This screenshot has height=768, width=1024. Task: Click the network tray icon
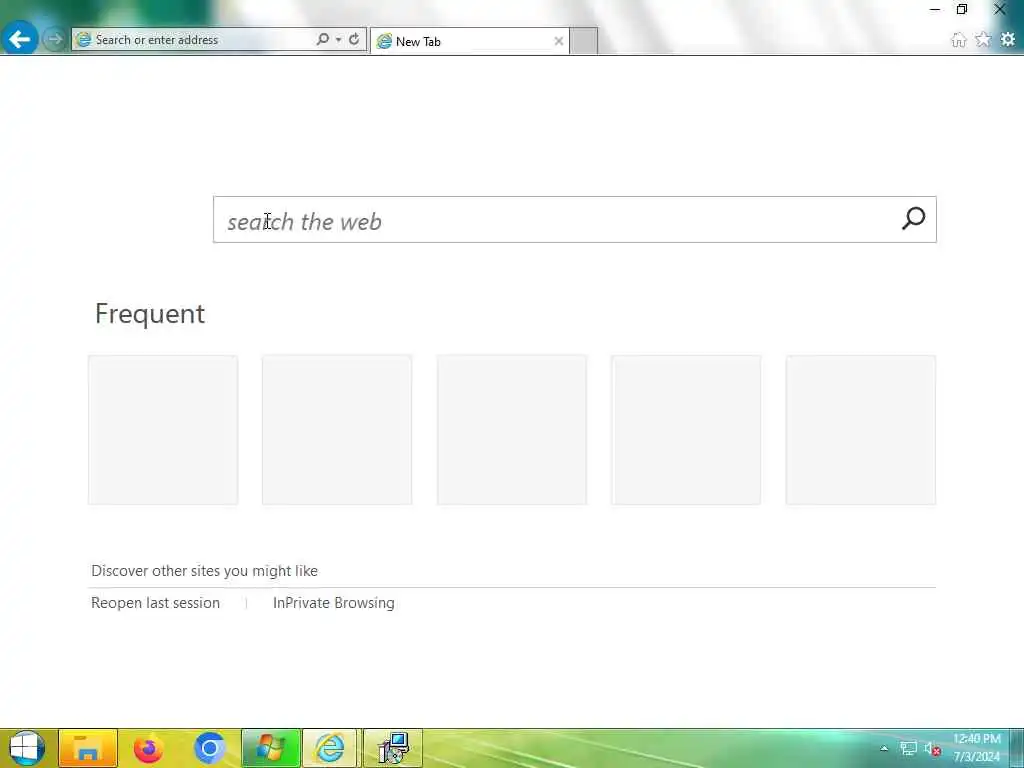click(x=908, y=748)
